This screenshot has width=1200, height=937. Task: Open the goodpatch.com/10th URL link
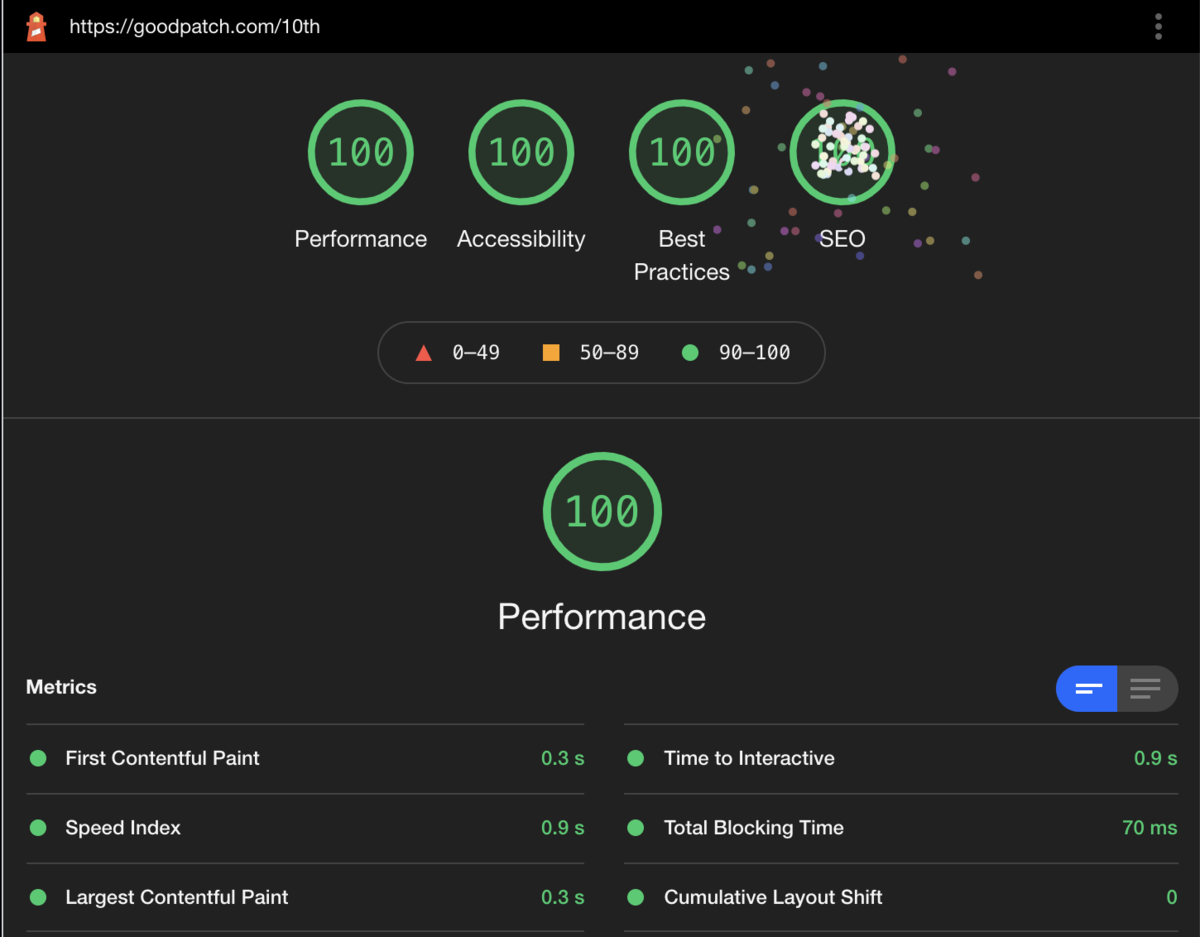tap(194, 27)
